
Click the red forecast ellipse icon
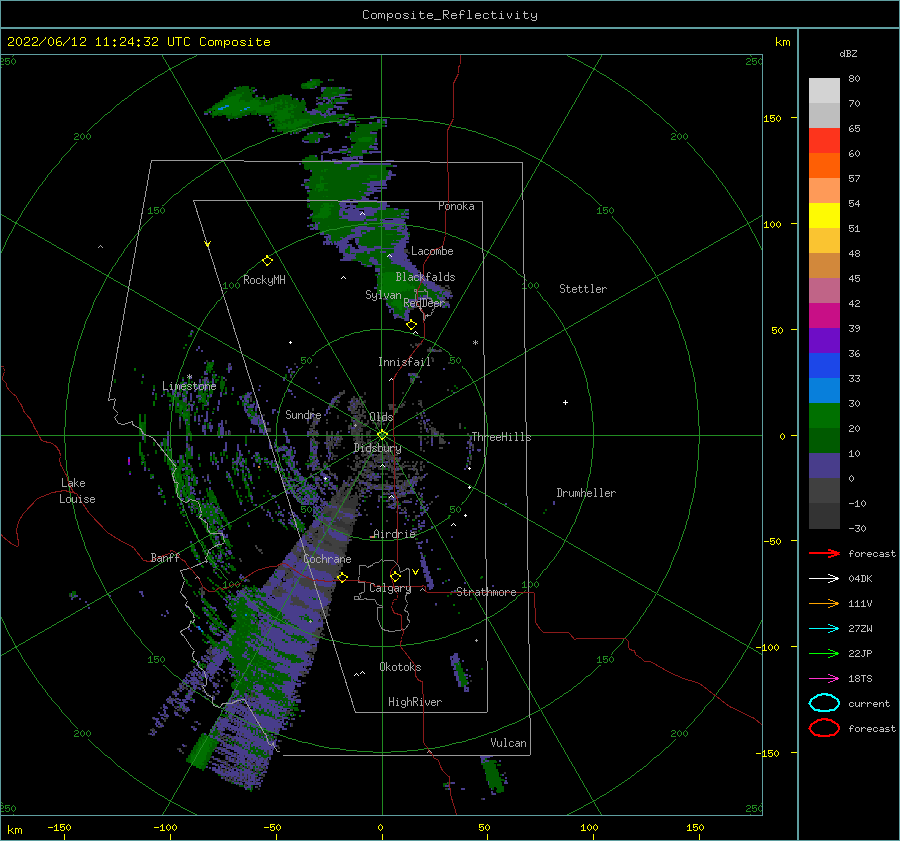(x=824, y=728)
